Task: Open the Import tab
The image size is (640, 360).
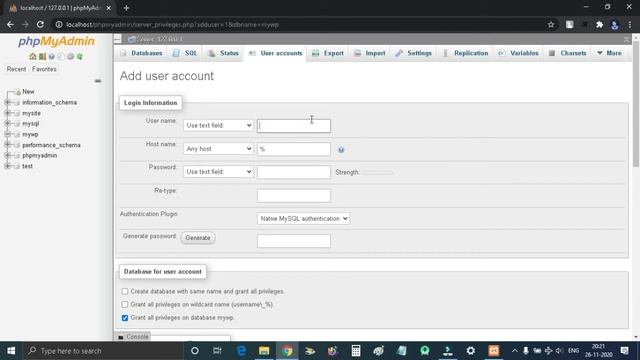Action: coord(369,53)
